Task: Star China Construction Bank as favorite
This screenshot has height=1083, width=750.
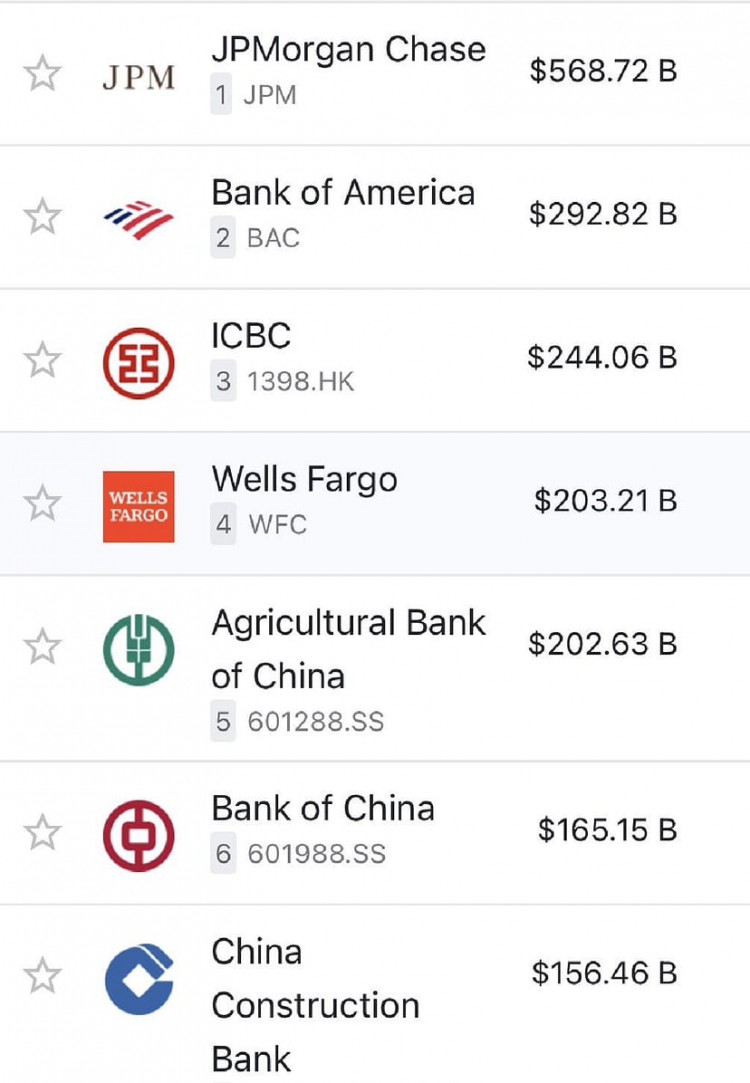Action: click(43, 975)
